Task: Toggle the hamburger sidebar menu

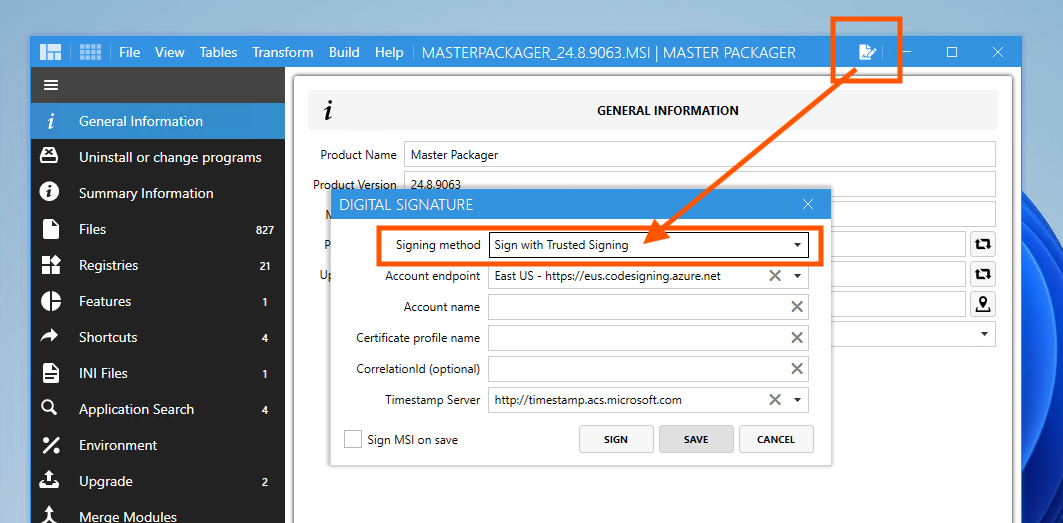Action: tap(51, 85)
